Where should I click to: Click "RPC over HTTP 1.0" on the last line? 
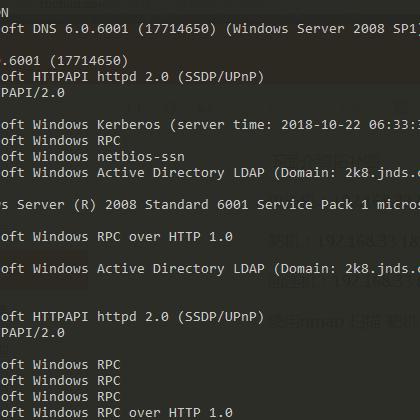point(165,413)
